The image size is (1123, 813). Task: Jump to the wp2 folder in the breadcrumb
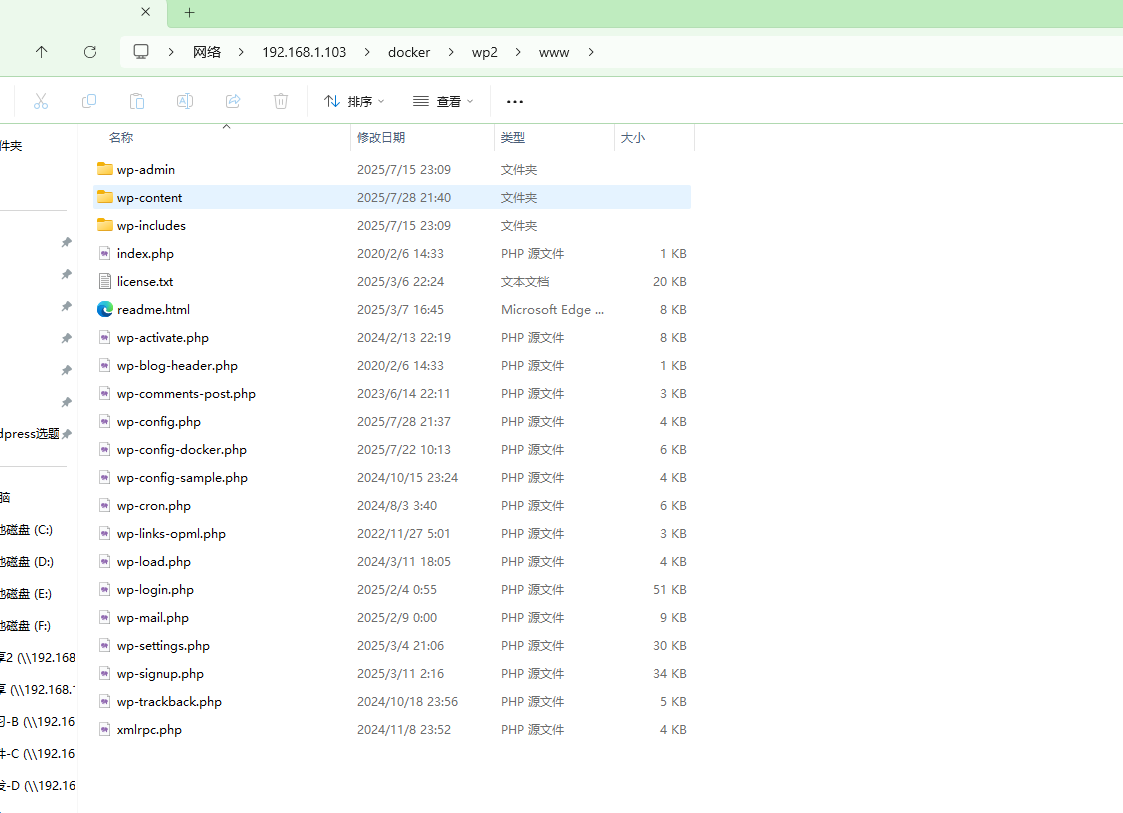[485, 52]
